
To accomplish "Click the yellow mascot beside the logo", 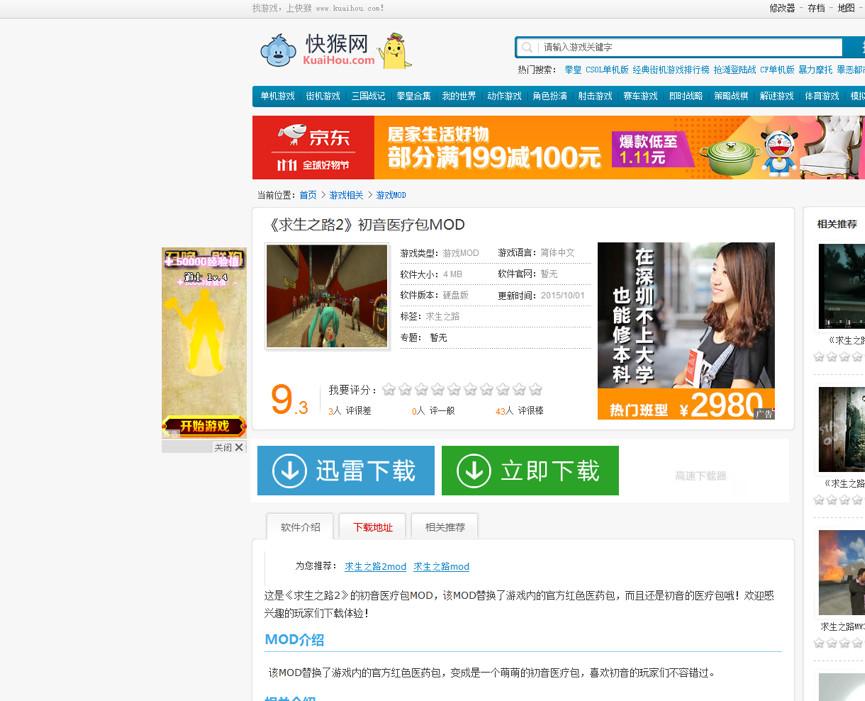I will click(x=396, y=51).
